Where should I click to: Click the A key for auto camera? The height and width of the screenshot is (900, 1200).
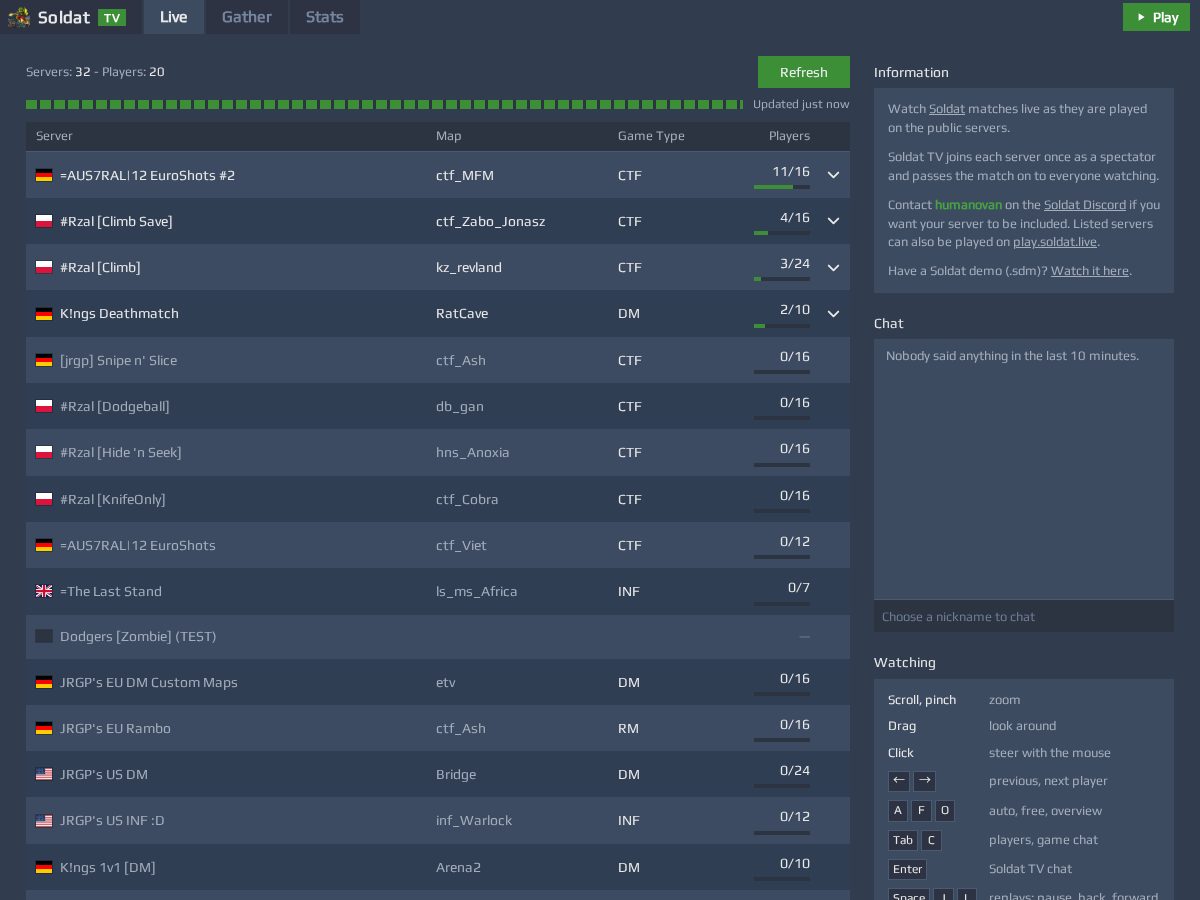pos(898,811)
